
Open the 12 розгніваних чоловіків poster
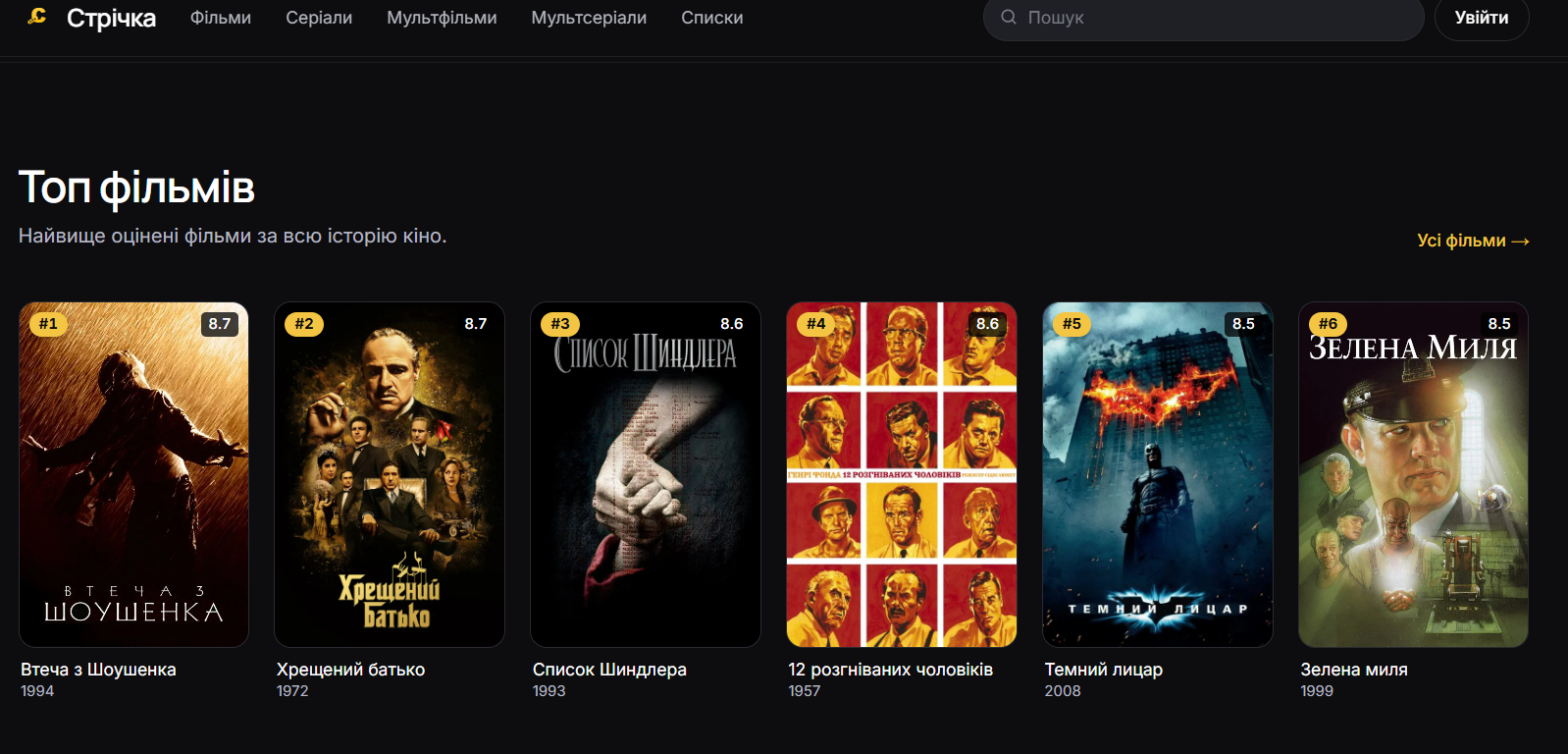click(x=902, y=474)
